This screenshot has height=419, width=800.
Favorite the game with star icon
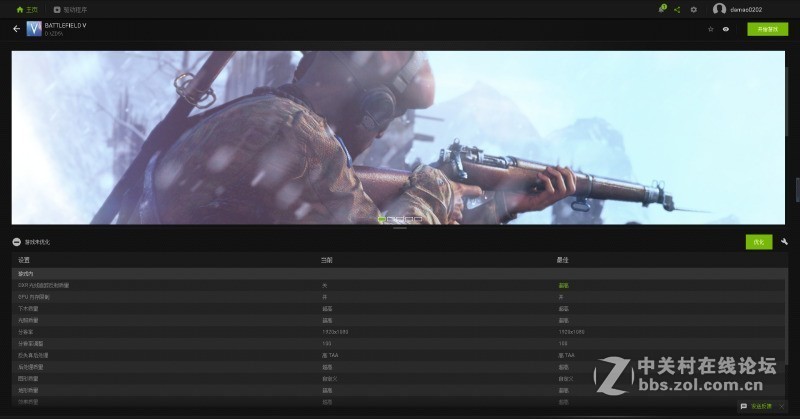coord(711,29)
